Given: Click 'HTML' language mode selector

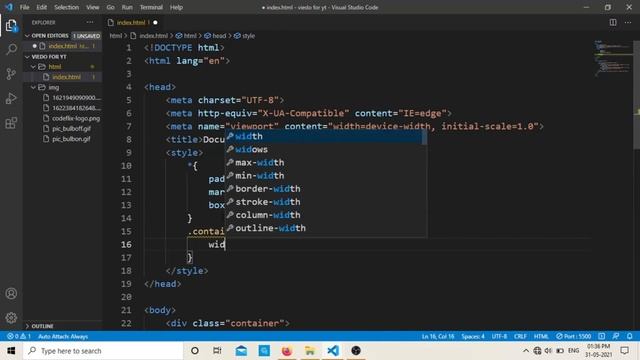Looking at the screenshot, I should (541, 336).
